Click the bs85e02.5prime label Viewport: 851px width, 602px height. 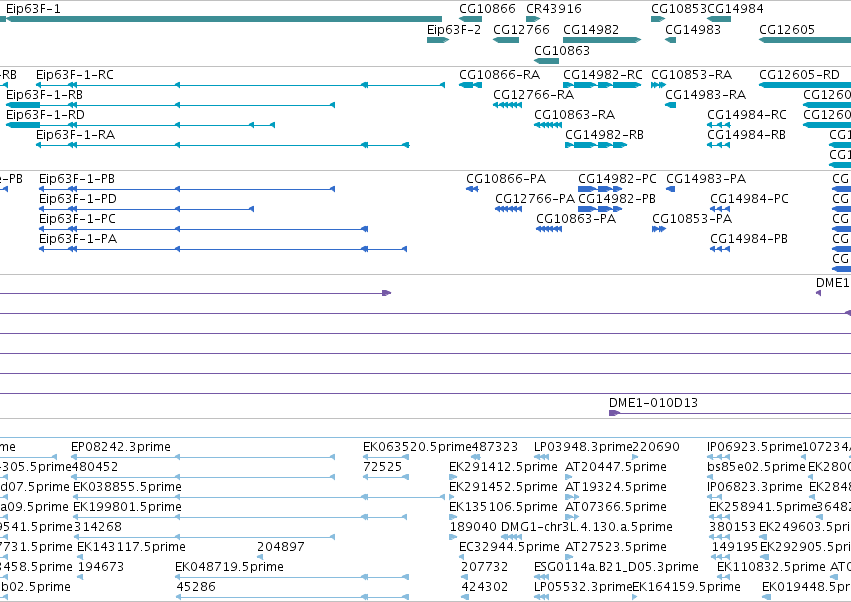point(756,467)
